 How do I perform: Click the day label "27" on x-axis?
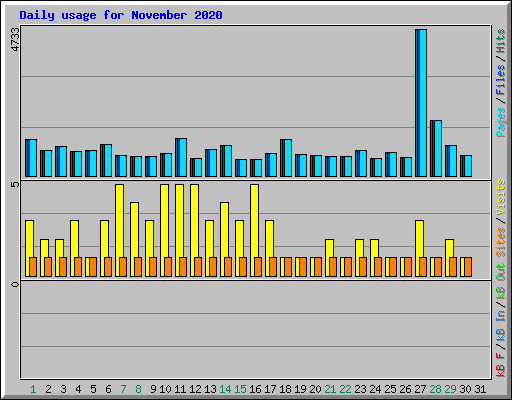click(420, 389)
